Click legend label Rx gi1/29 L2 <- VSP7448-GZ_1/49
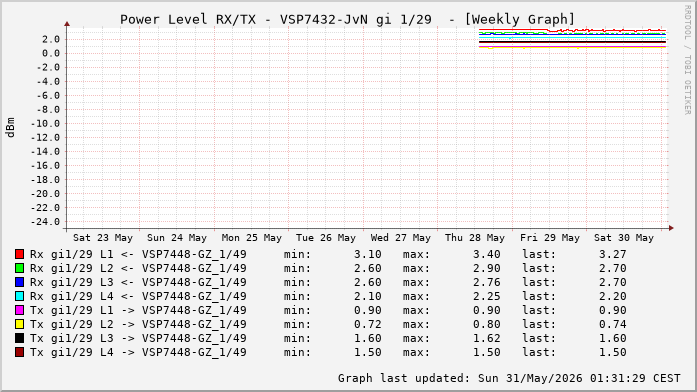This screenshot has width=697, height=392. 138,268
